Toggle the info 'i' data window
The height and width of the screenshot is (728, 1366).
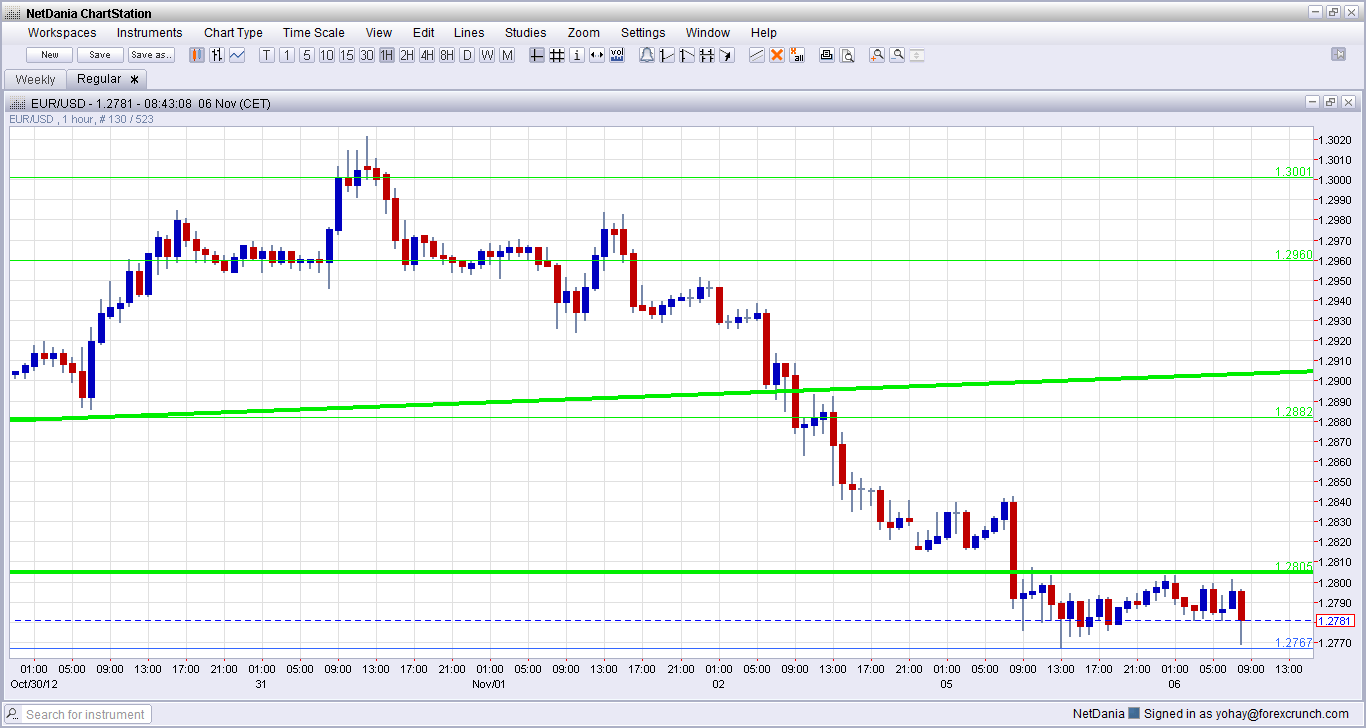(577, 55)
